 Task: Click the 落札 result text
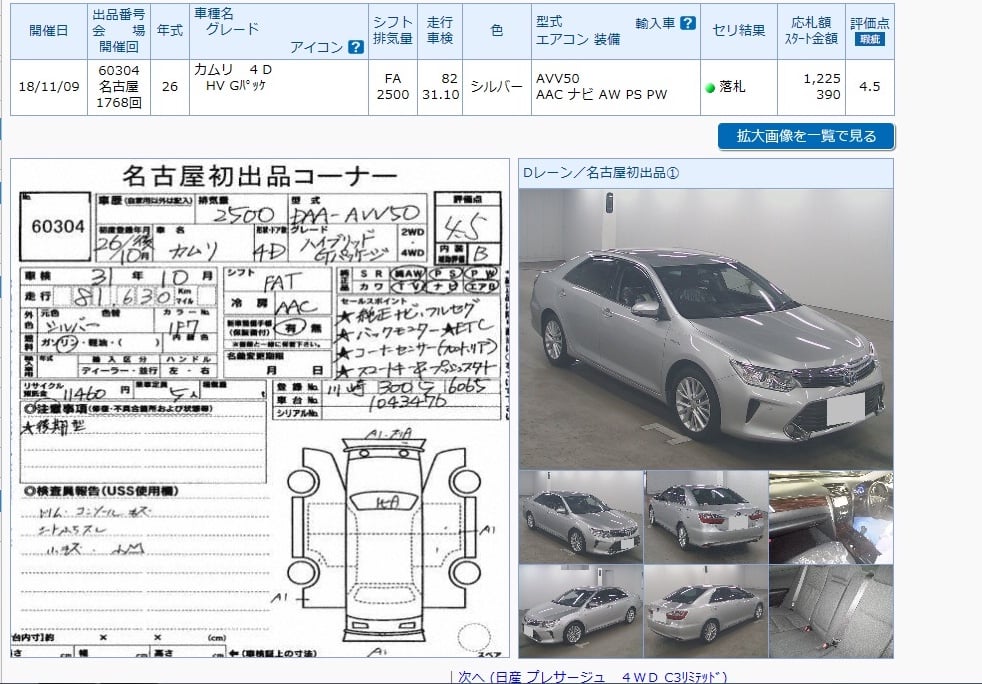click(732, 87)
